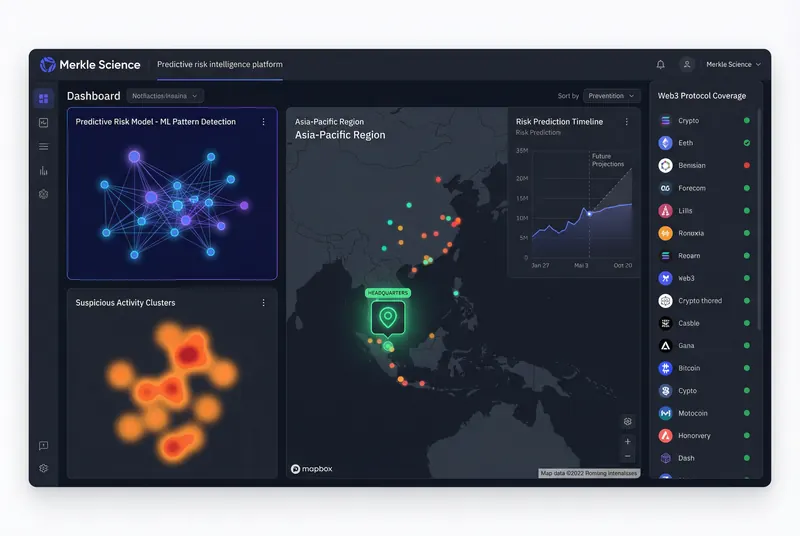This screenshot has height=536, width=800.
Task: Expand the Sort by Prevention dropdown
Action: click(611, 96)
